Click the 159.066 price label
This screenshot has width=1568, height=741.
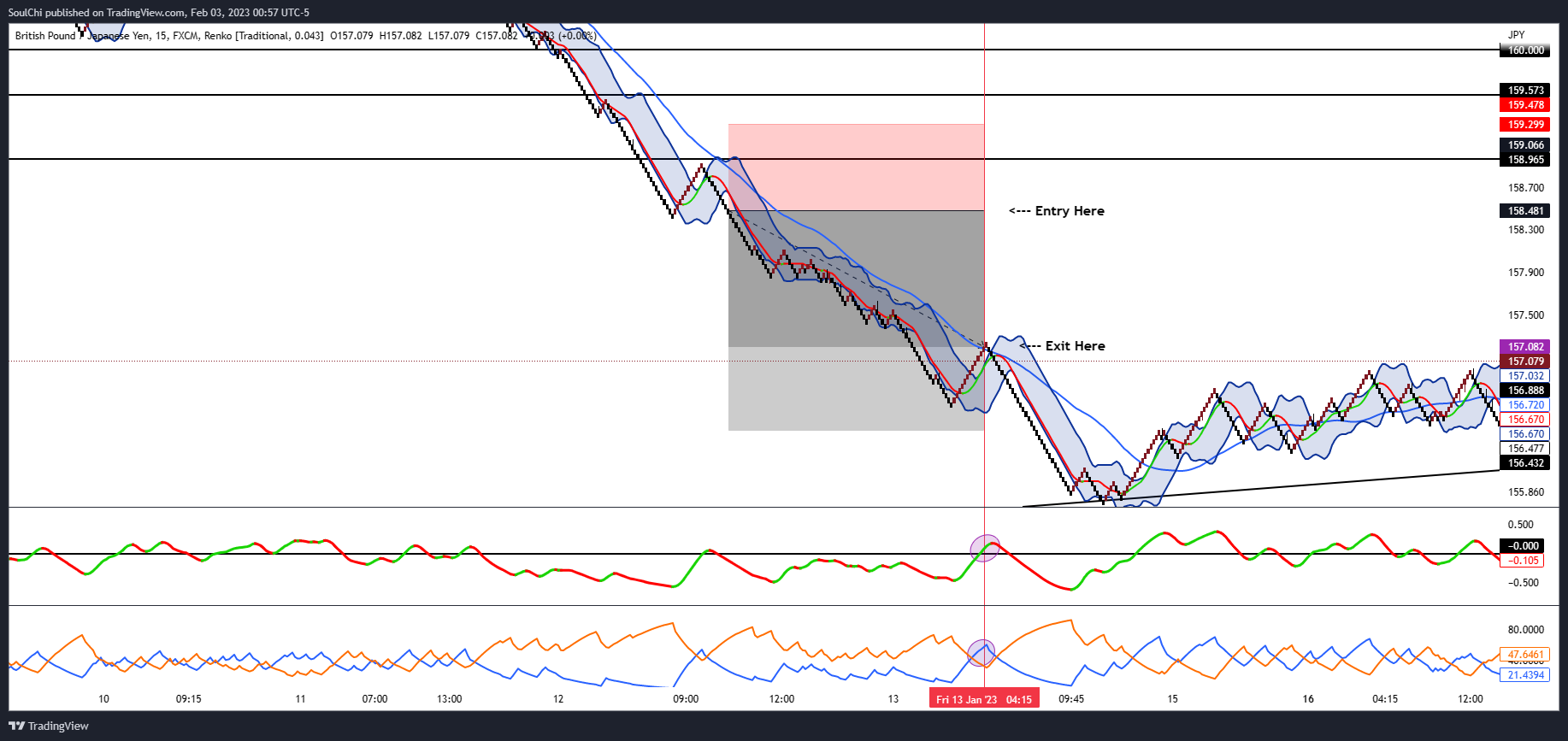[x=1525, y=145]
